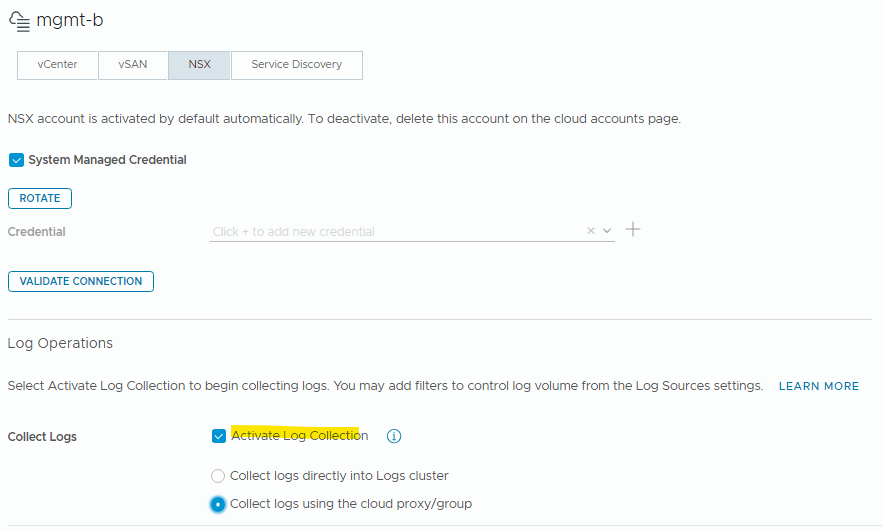Click the plus icon to add credential
882x531 pixels.
(633, 230)
